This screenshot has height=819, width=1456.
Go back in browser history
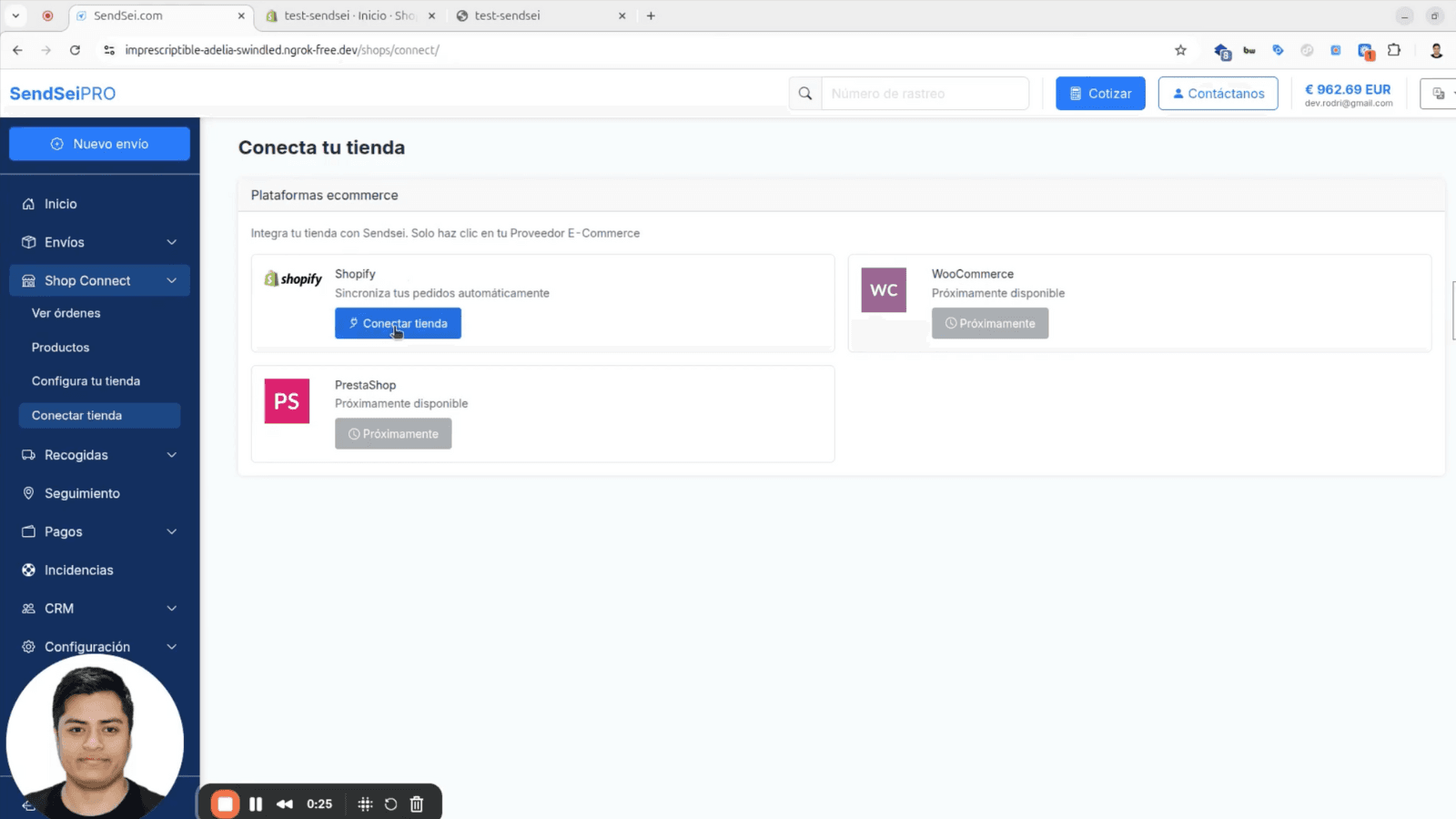17,50
